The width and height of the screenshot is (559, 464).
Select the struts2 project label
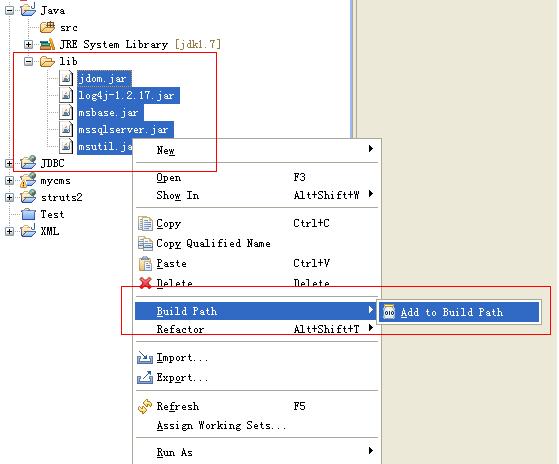click(x=62, y=197)
